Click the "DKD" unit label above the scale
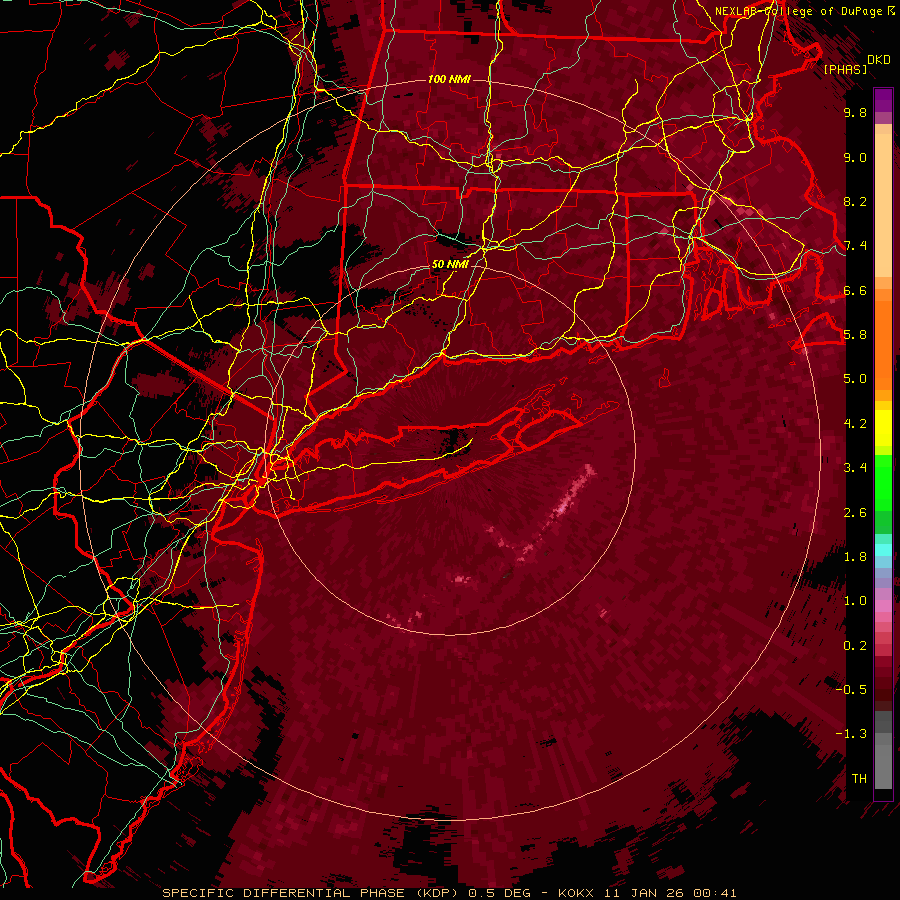Viewport: 900px width, 900px height. 879,60
